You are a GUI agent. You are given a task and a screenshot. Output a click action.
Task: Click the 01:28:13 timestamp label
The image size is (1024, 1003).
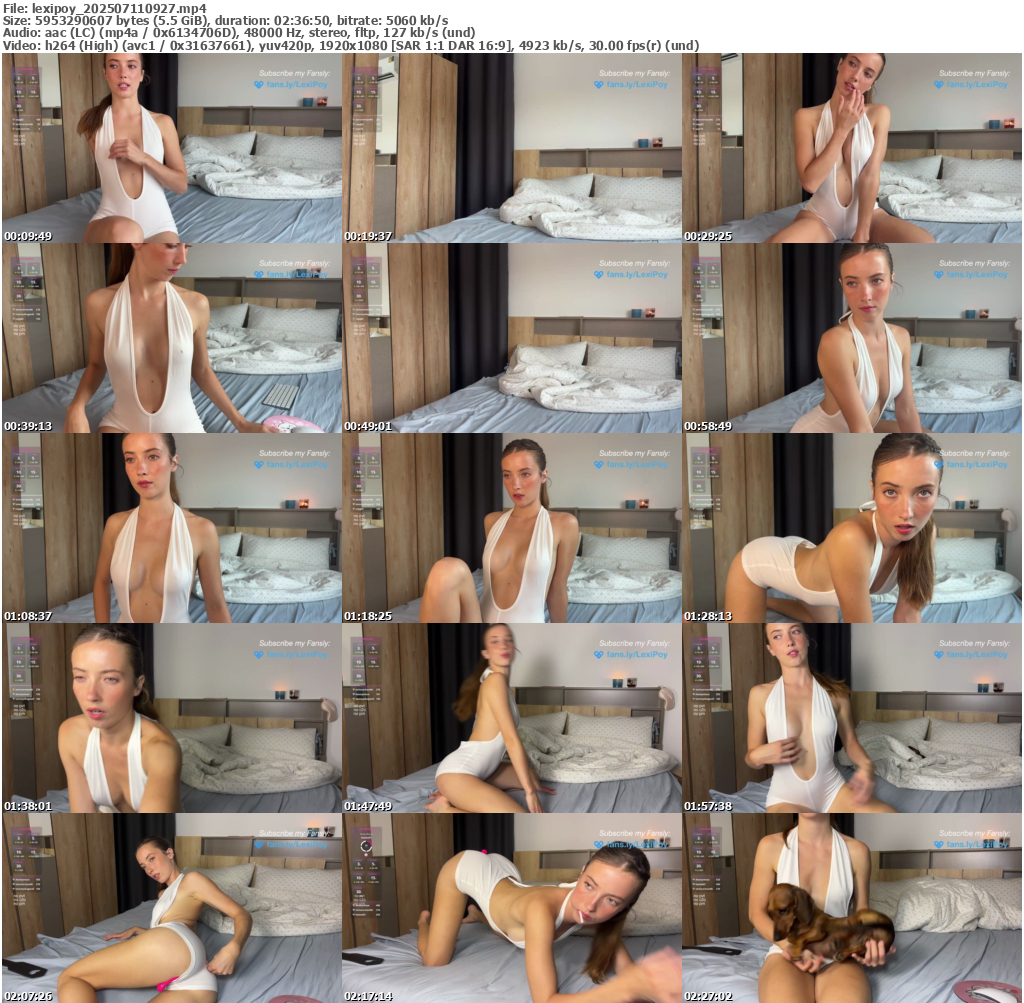706,617
